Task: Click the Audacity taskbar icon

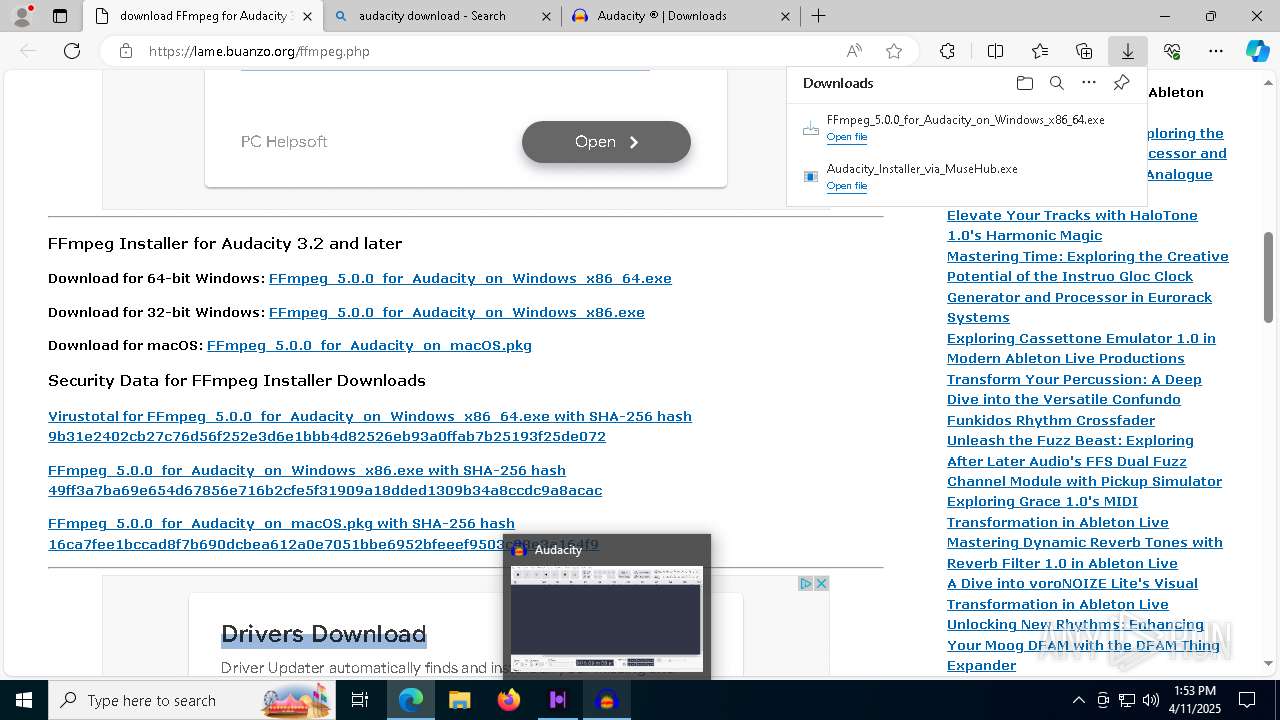Action: coord(606,700)
